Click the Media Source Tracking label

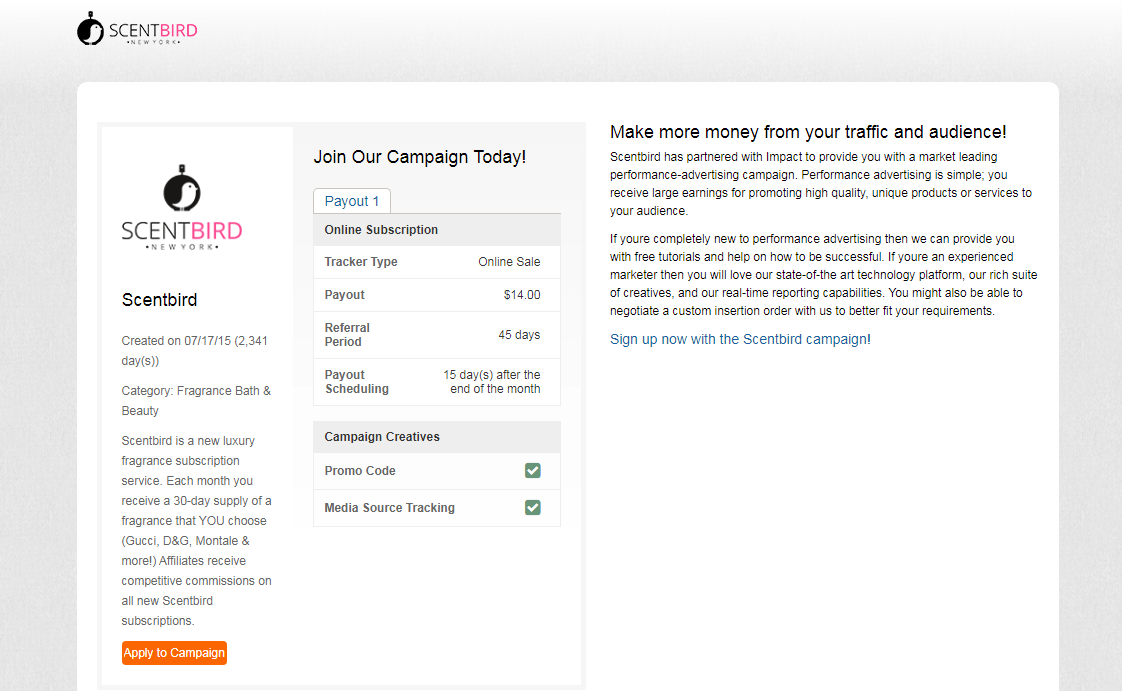pos(389,508)
